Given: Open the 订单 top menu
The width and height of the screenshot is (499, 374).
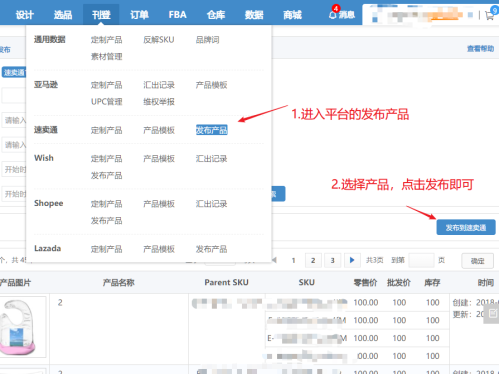Looking at the screenshot, I should click(x=139, y=15).
